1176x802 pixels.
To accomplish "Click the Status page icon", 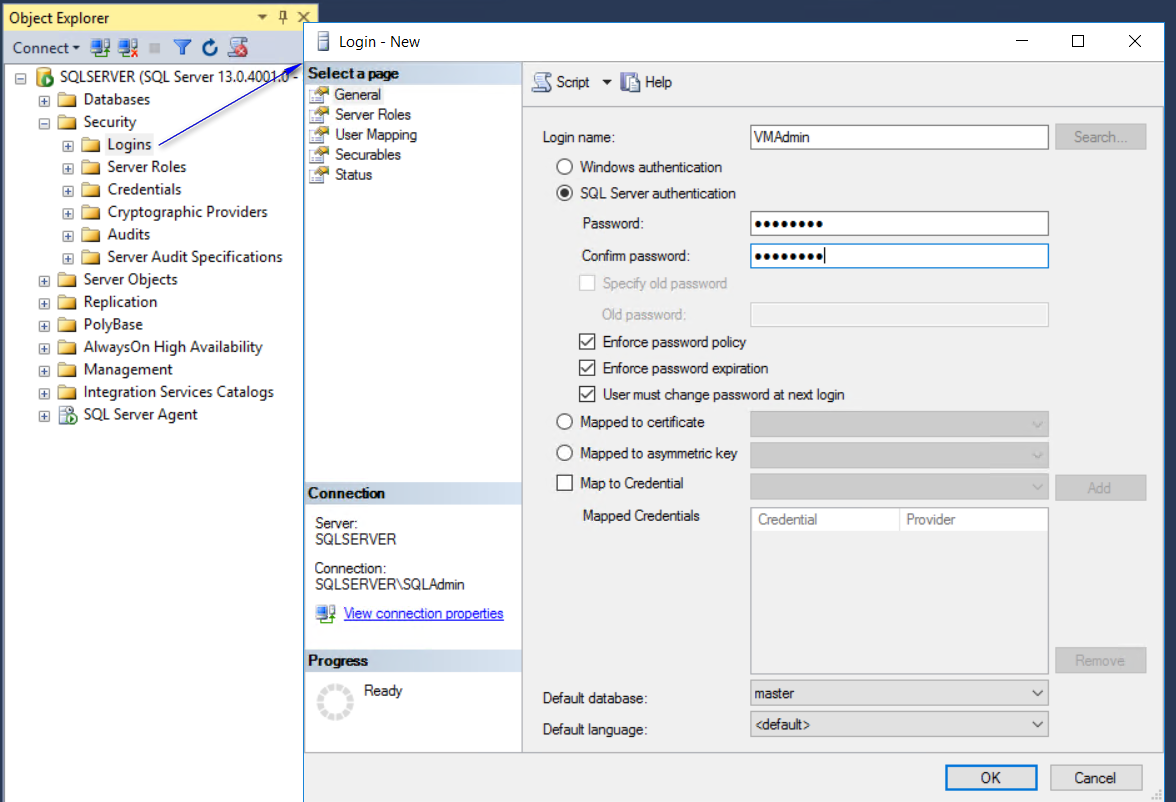I will click(320, 175).
